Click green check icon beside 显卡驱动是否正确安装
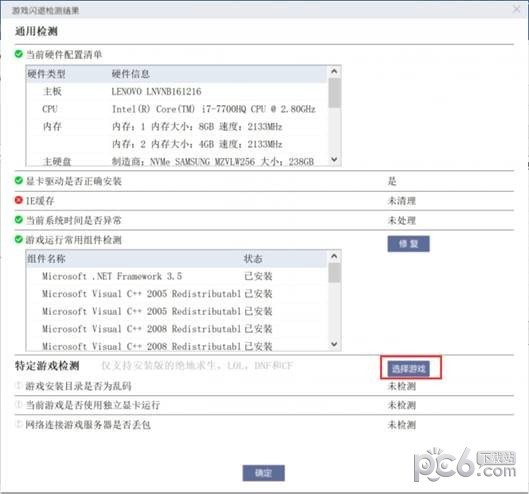Image resolution: width=529 pixels, height=494 pixels. click(x=19, y=181)
